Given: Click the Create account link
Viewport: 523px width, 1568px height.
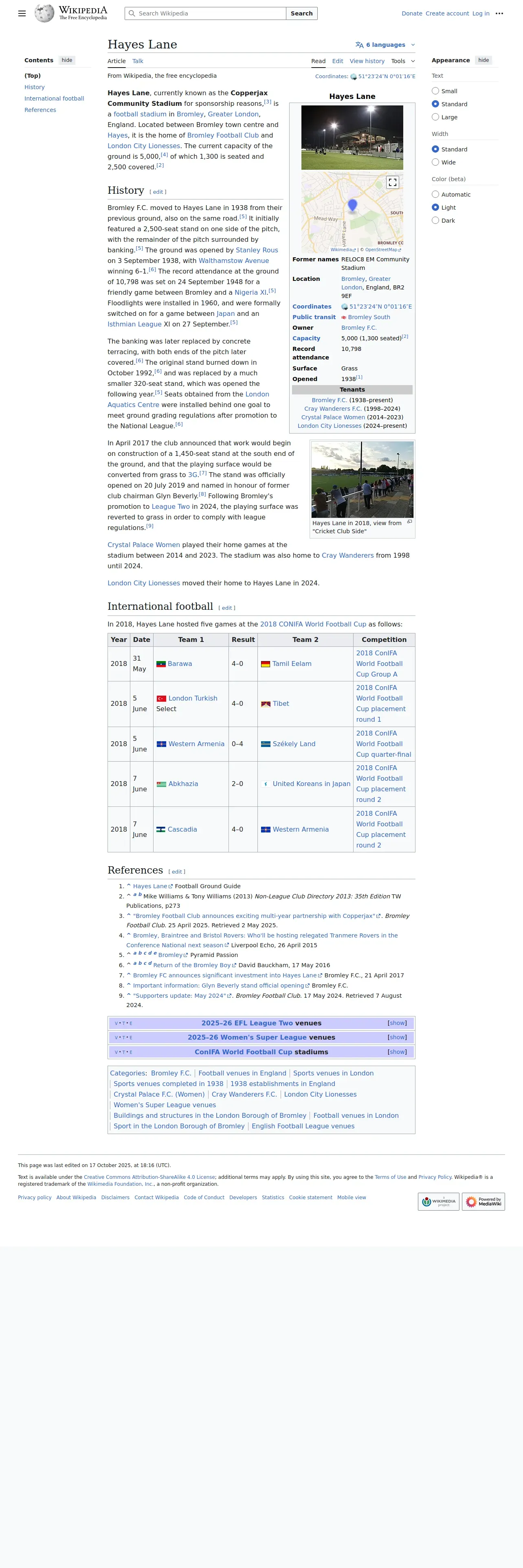Looking at the screenshot, I should [447, 13].
